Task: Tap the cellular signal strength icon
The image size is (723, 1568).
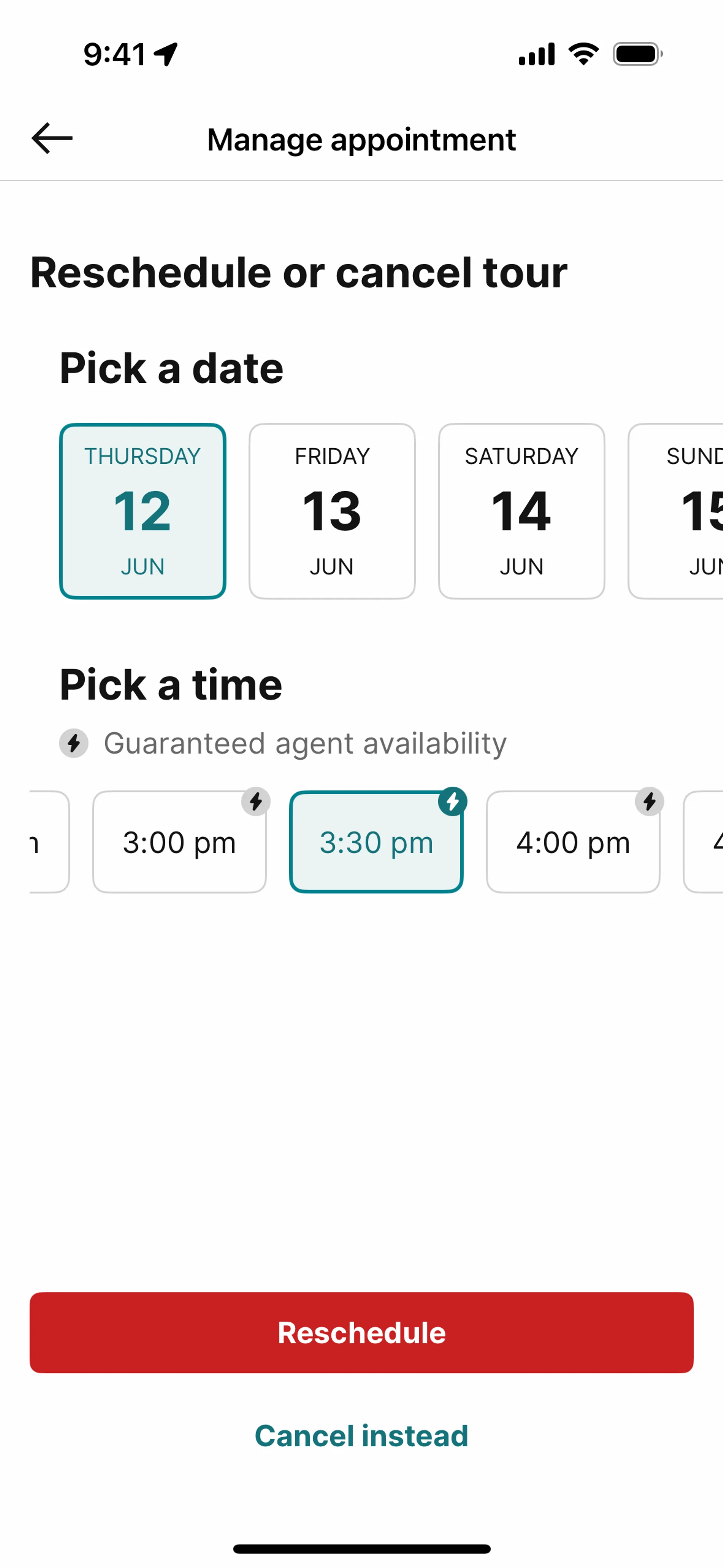Action: [536, 54]
